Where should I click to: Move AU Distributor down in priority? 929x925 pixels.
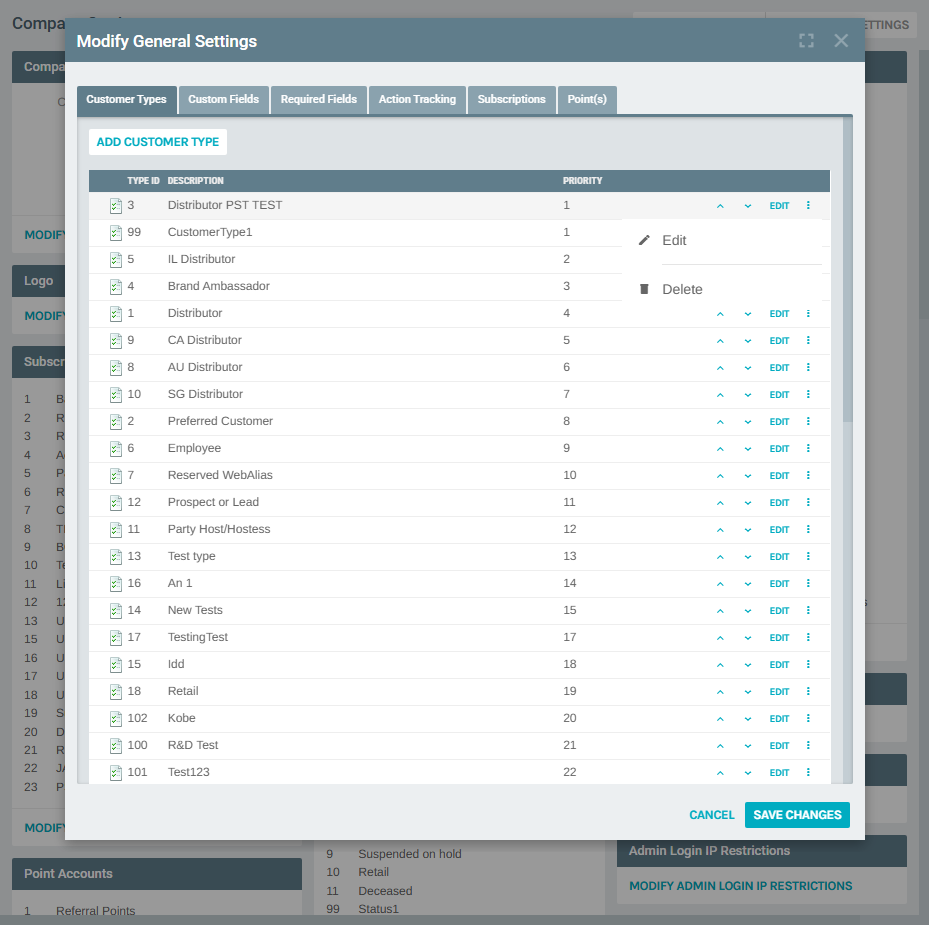click(x=748, y=368)
